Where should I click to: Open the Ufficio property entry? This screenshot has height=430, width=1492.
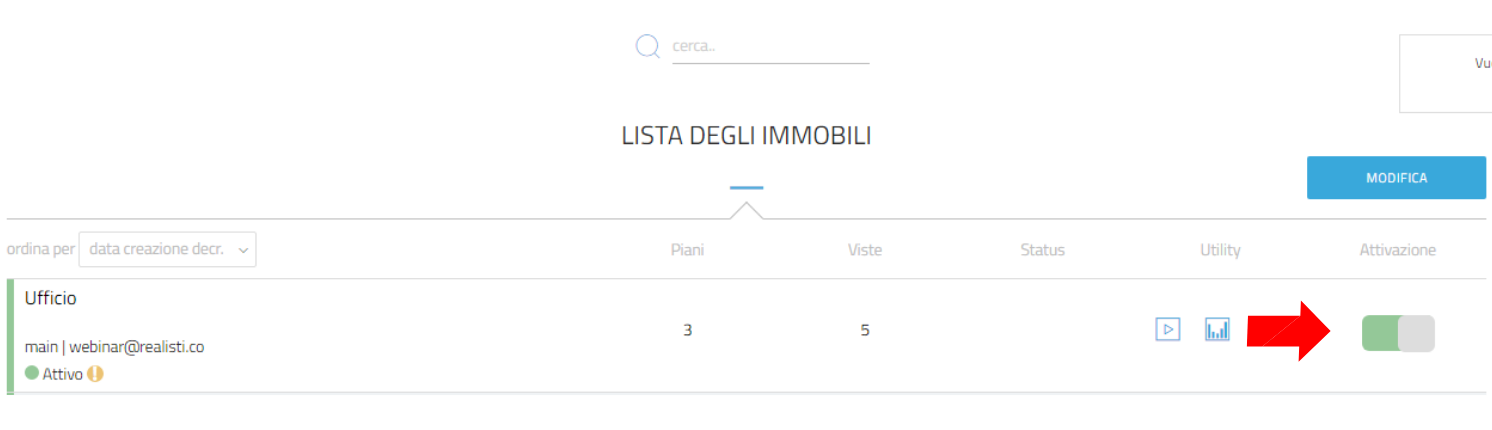pyautogui.click(x=51, y=298)
